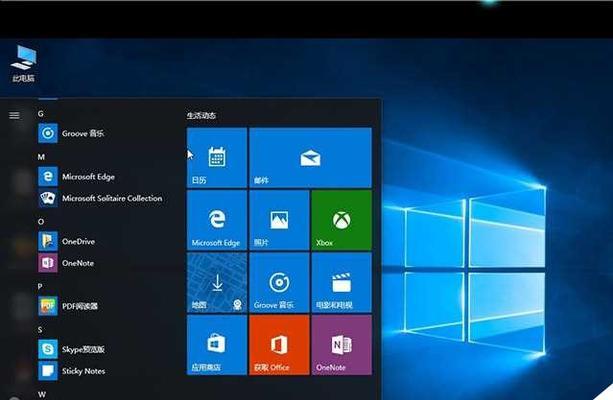The height and width of the screenshot is (400, 613).
Task: Open OneNote entry in app list
Action: click(78, 263)
